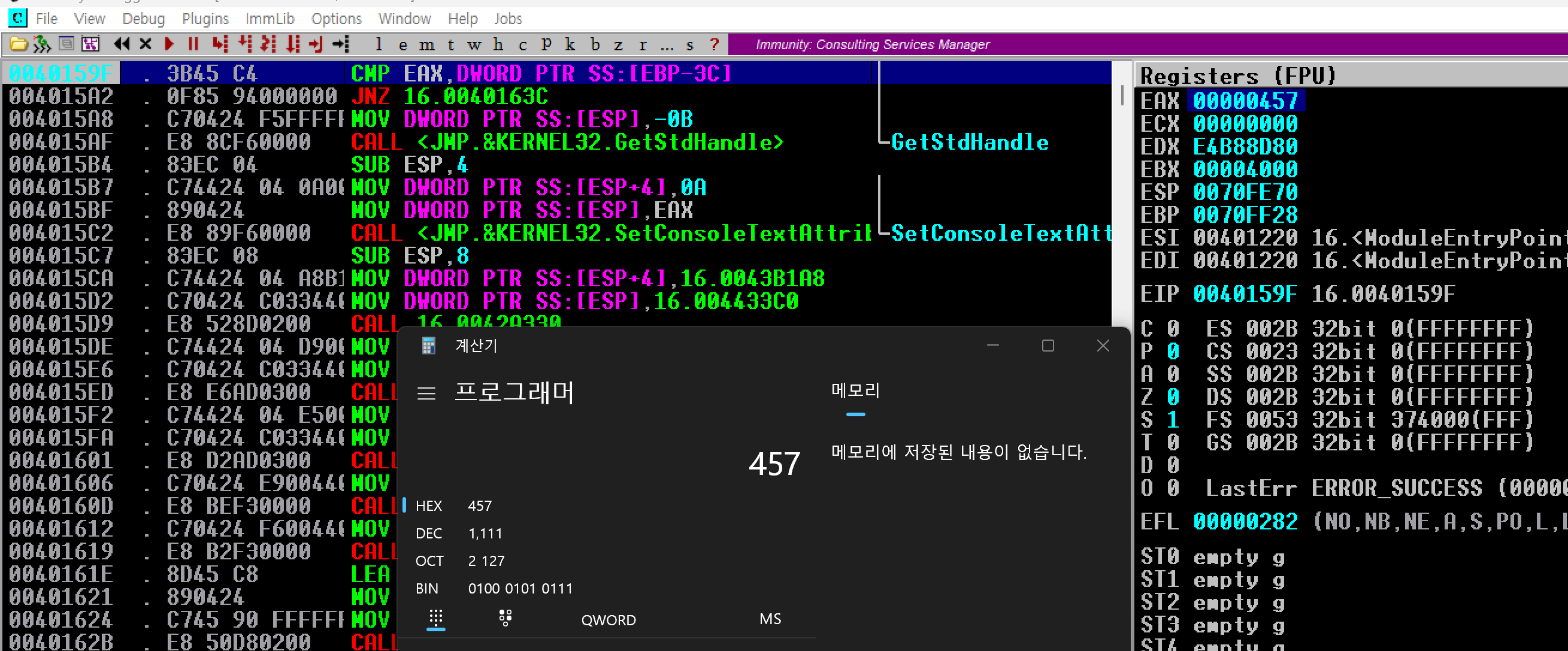Click the Step into toolbar icon

[219, 44]
